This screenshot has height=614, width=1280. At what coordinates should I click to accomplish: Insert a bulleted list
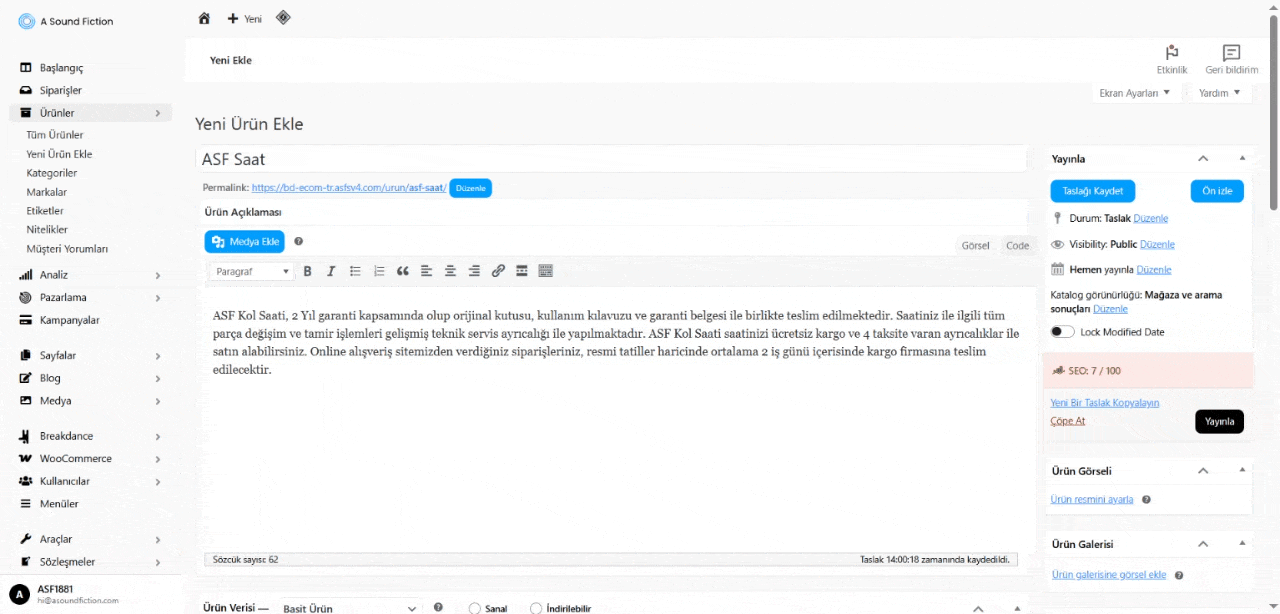click(x=355, y=271)
